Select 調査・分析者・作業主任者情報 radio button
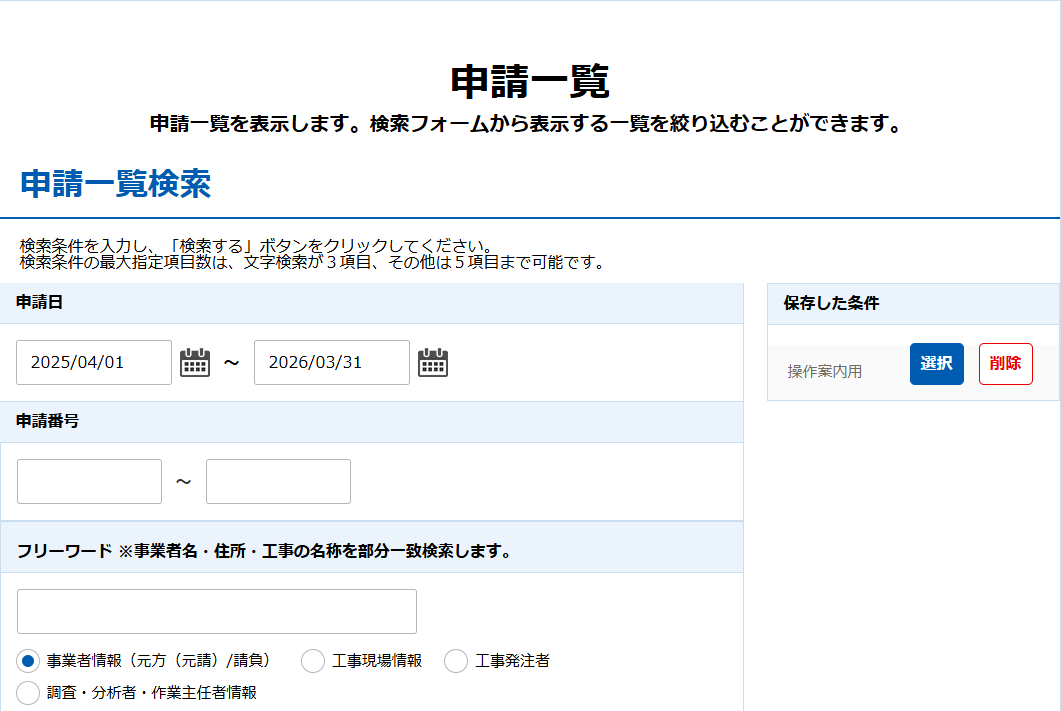 (29, 692)
